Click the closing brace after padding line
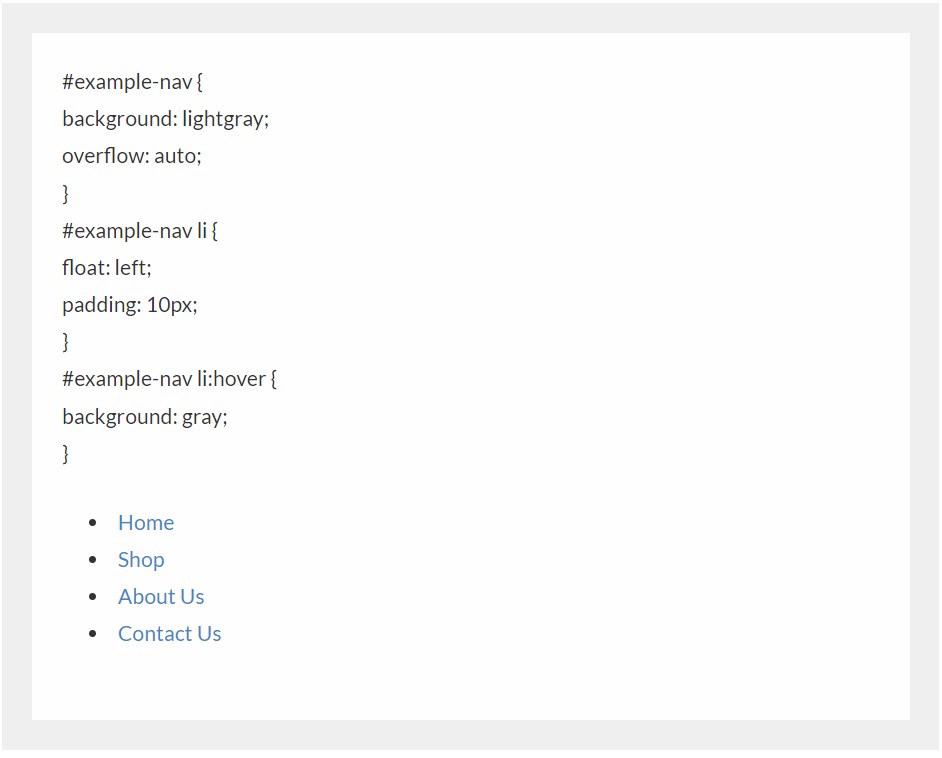This screenshot has height=758, width=942. [66, 342]
